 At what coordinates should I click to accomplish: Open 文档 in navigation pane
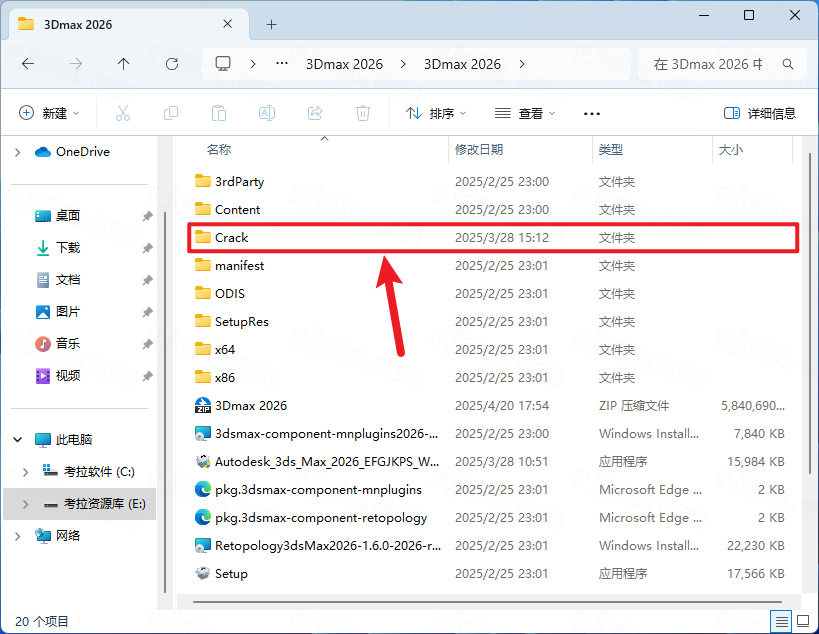(68, 280)
